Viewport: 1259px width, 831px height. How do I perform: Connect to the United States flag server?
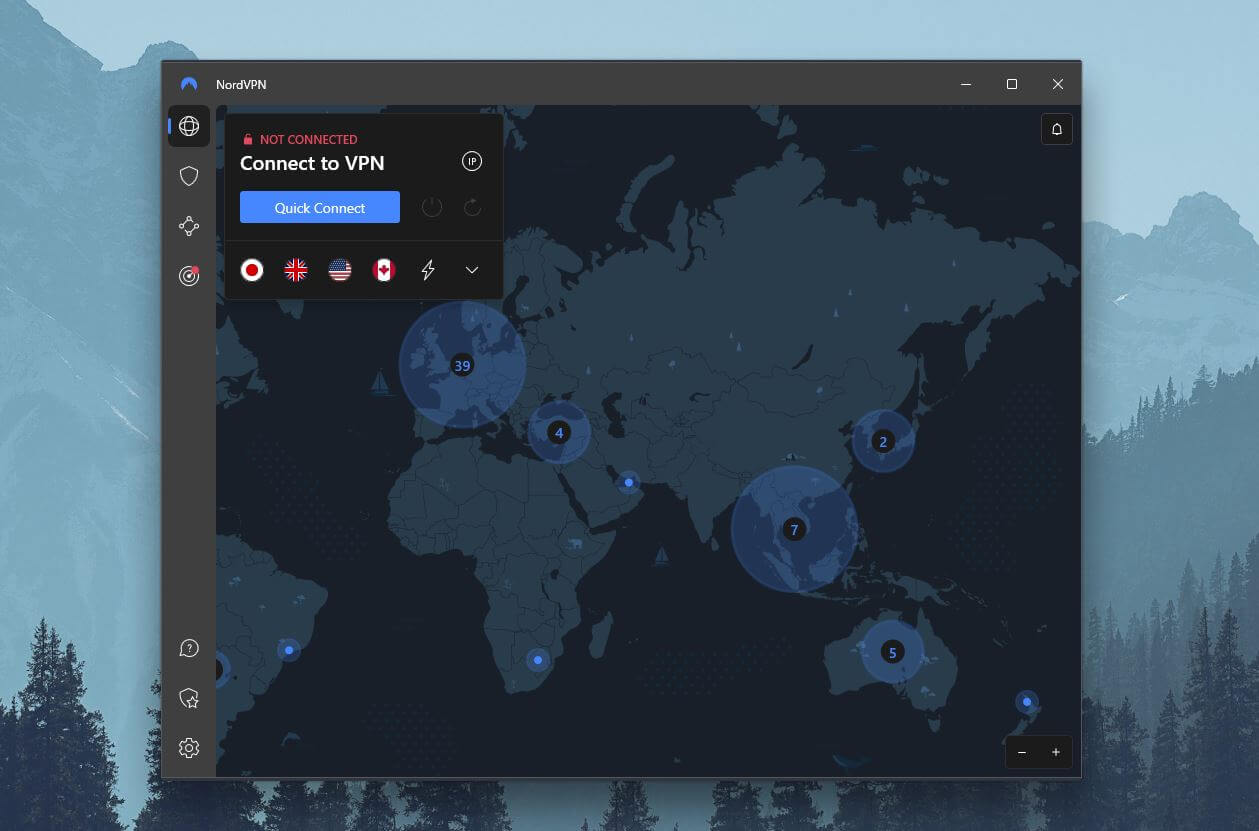click(x=340, y=270)
